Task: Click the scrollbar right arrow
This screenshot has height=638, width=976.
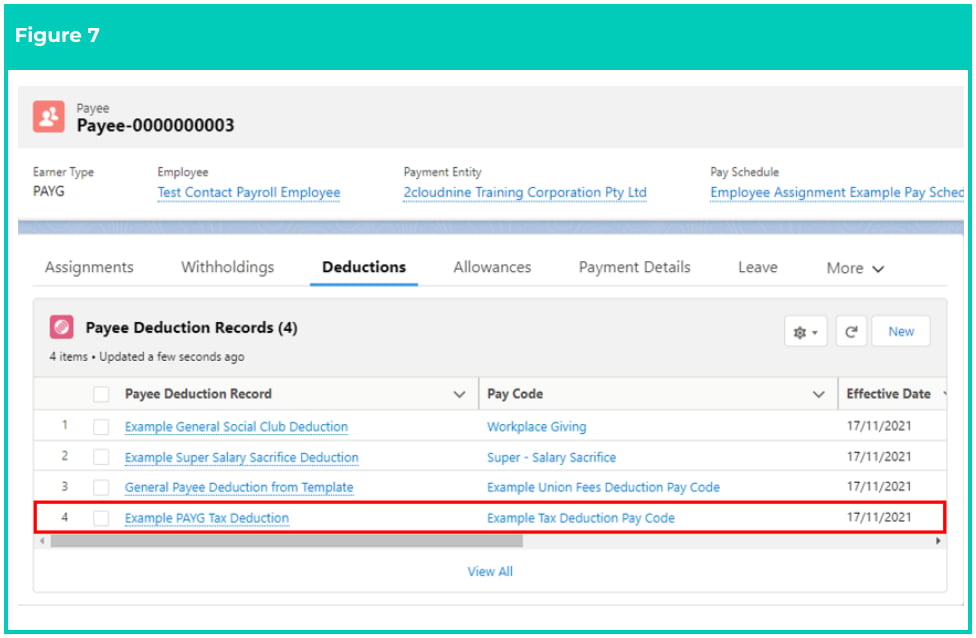Action: point(938,541)
